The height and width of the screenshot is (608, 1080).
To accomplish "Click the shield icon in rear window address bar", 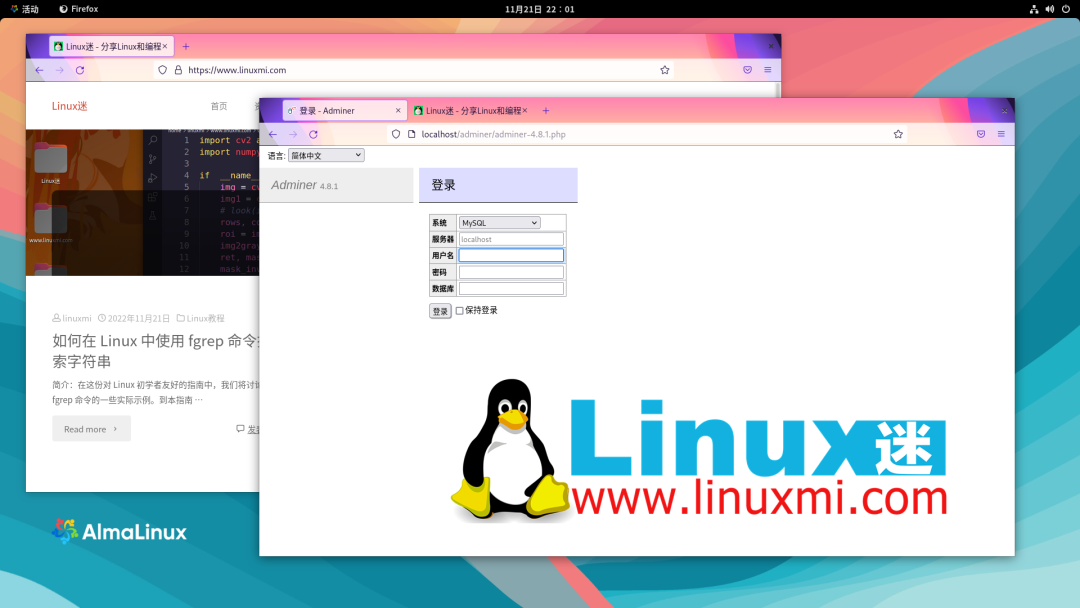I will 163,70.
